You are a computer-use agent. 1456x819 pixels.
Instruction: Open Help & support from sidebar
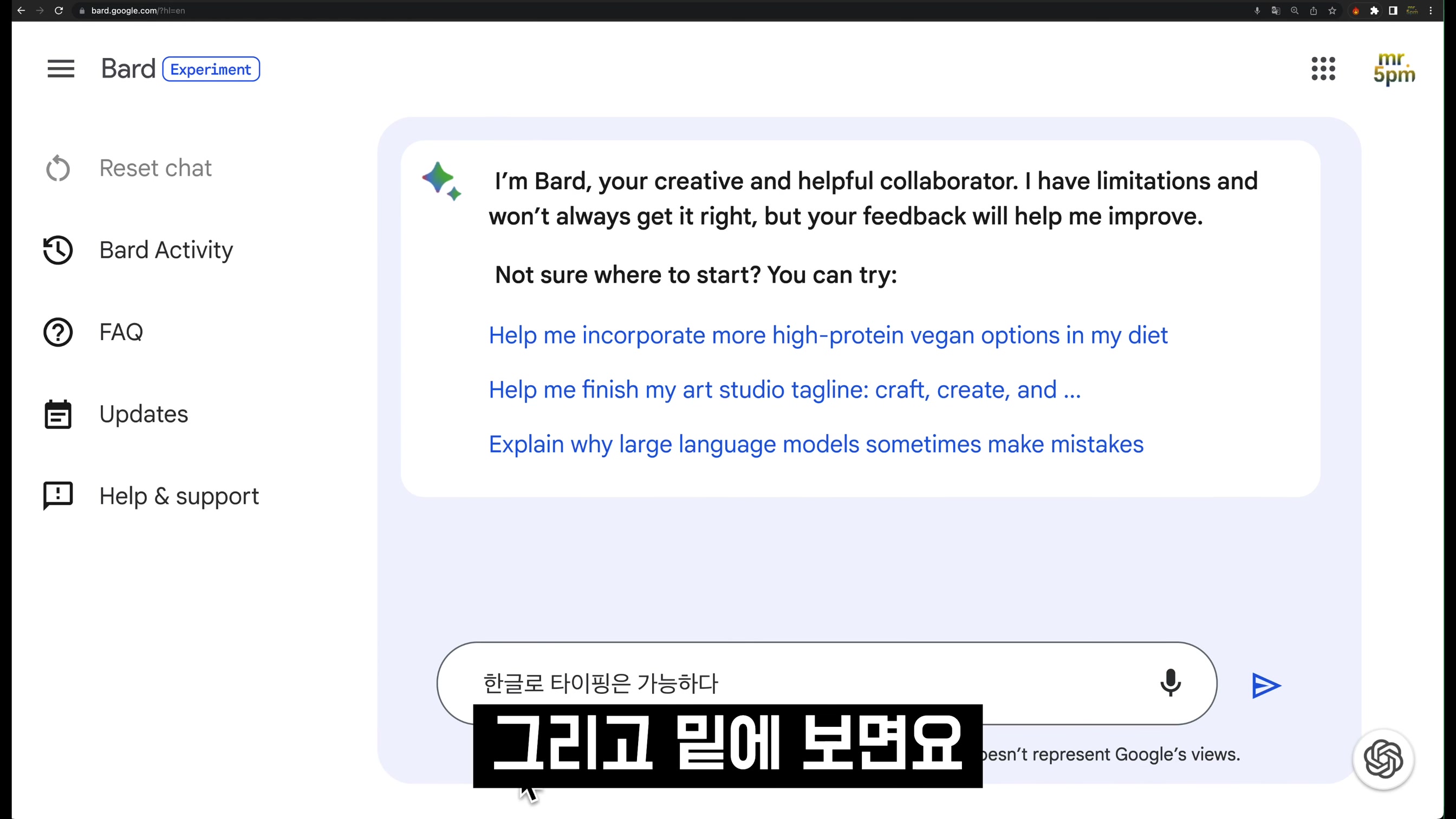(x=179, y=496)
